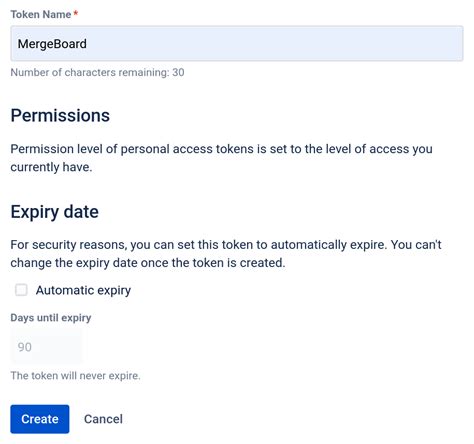Toggle expiry via the Automatic expiry label
The image size is (474, 444).
tap(83, 290)
